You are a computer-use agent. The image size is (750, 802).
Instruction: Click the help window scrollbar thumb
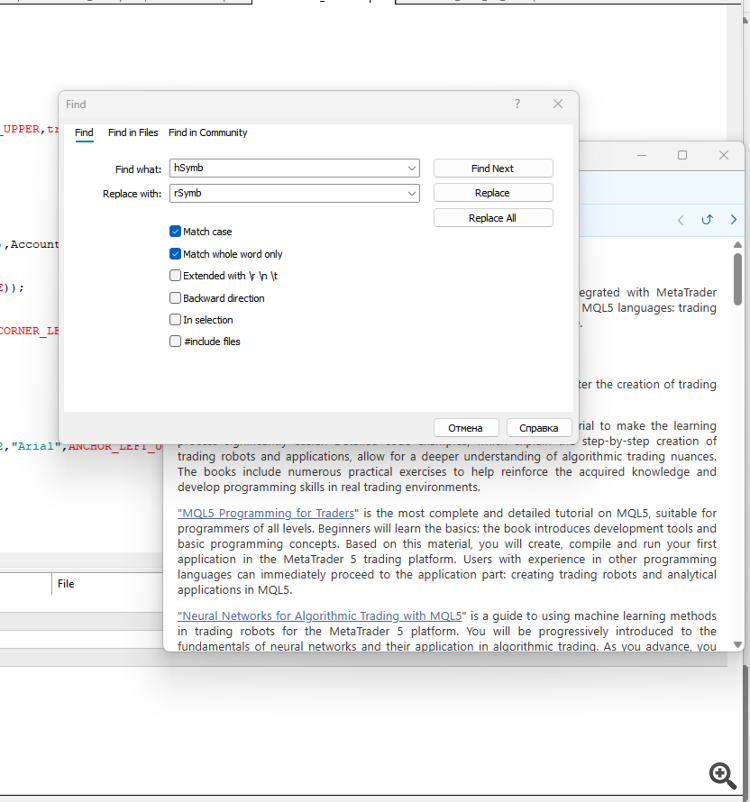point(737,279)
